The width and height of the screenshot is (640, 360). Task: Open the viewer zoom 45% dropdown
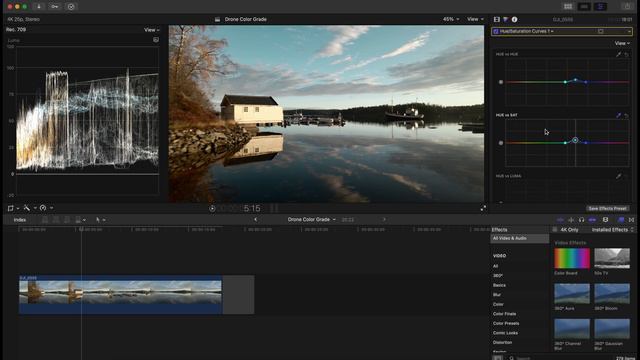coord(451,19)
